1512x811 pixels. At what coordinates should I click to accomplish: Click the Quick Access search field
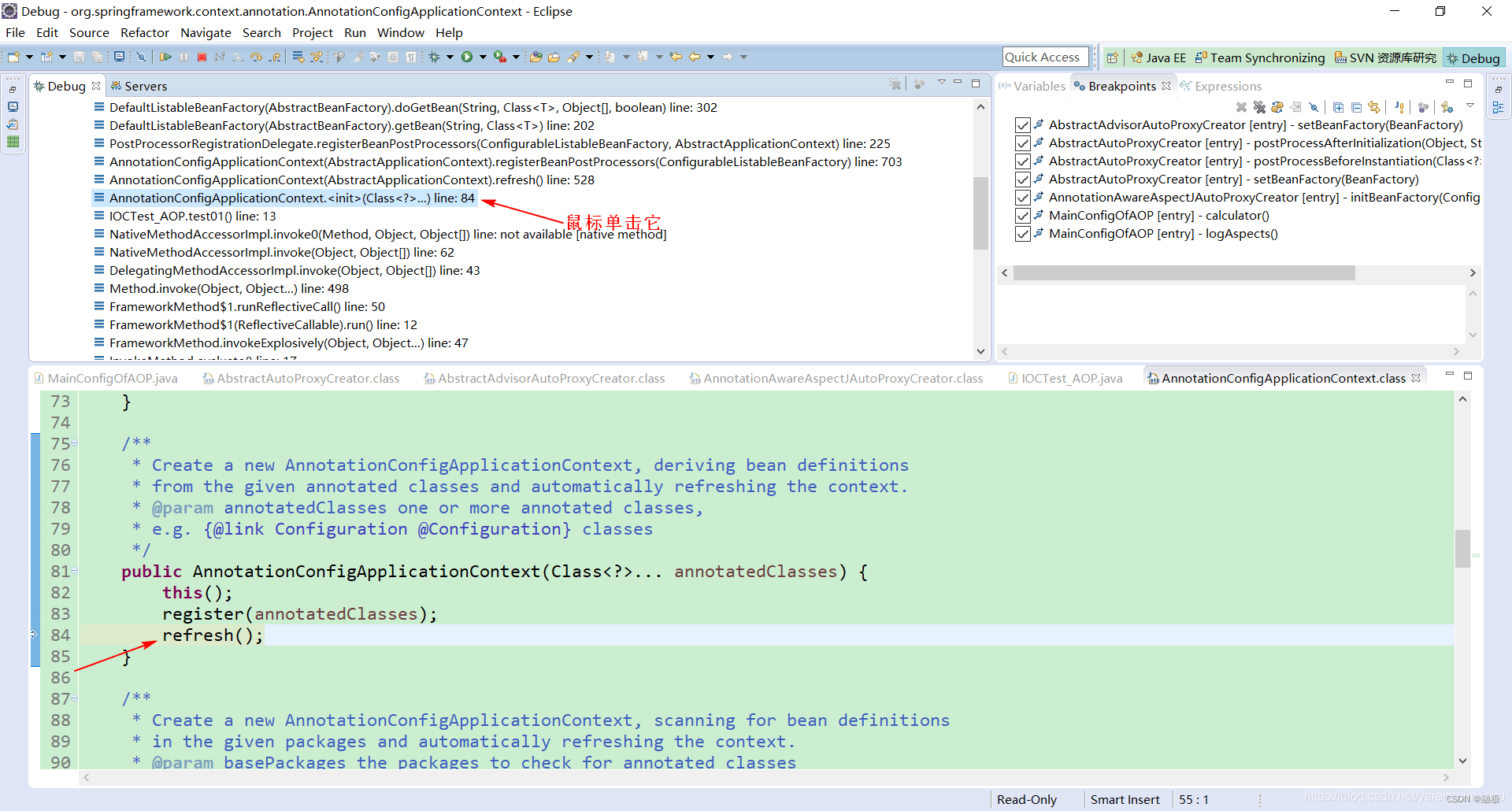click(x=1045, y=57)
